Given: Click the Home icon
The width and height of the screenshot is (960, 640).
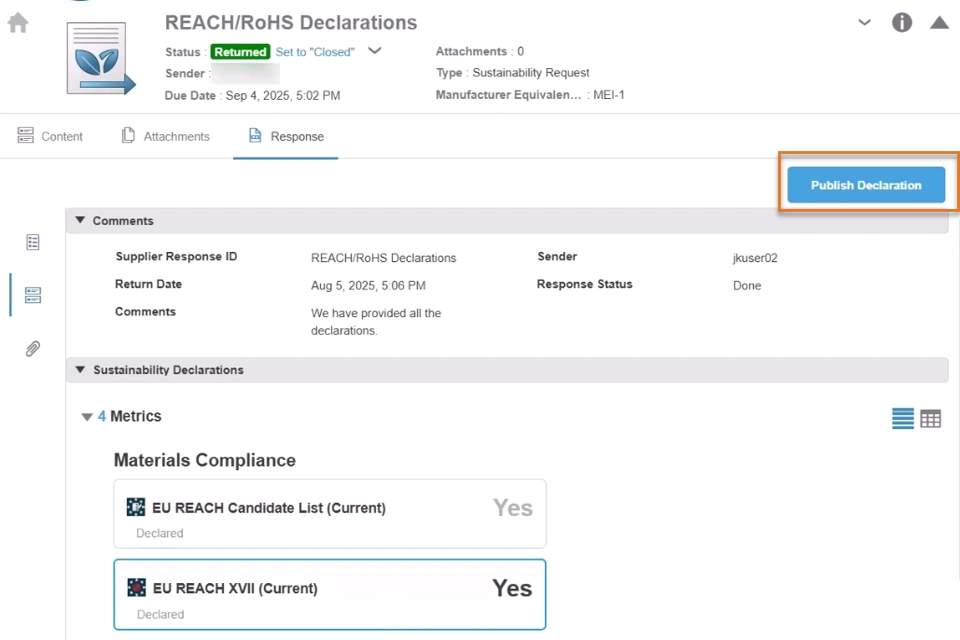Looking at the screenshot, I should click(x=18, y=23).
